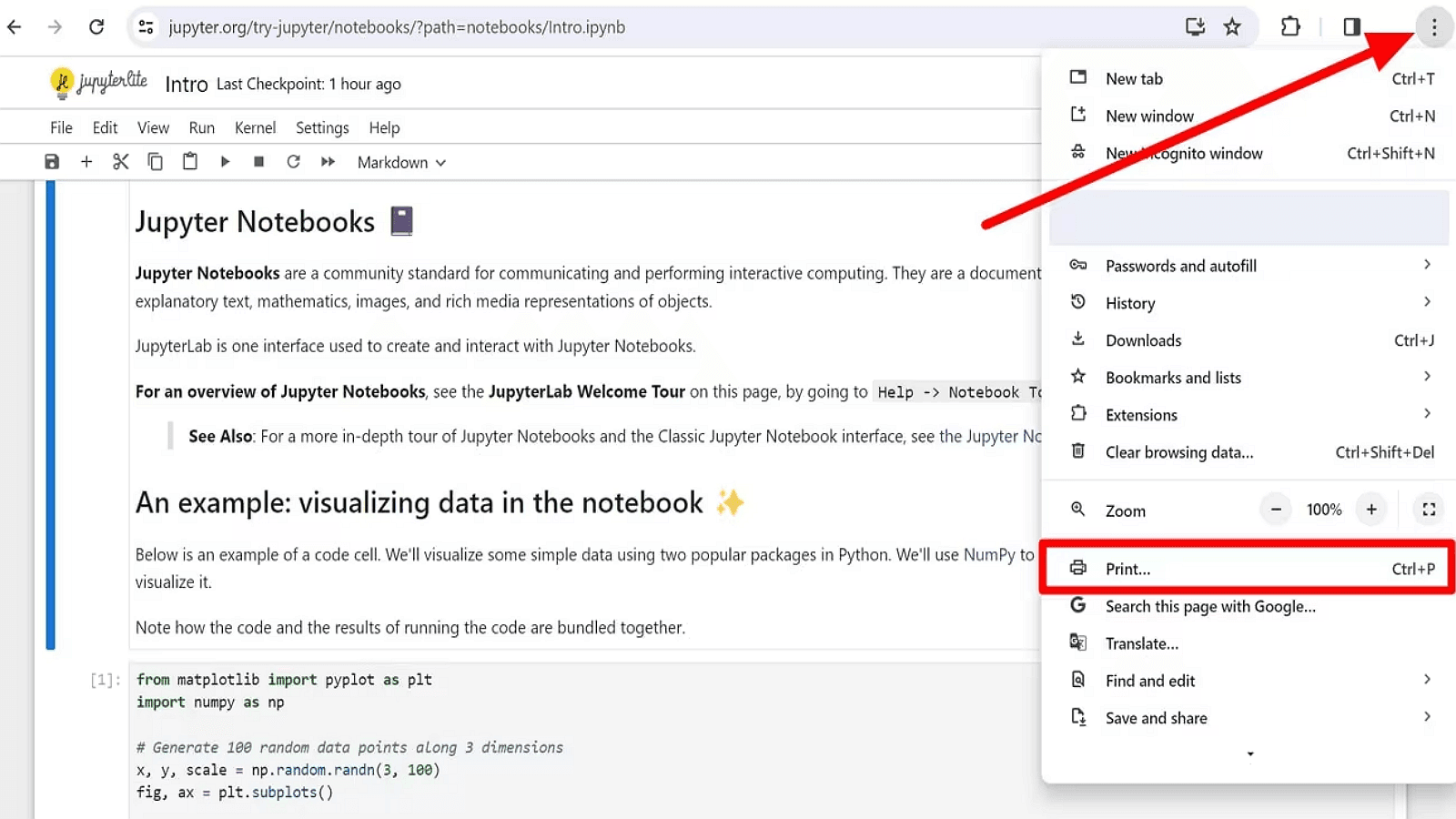Open Downloads from Chrome menu

1249,340
